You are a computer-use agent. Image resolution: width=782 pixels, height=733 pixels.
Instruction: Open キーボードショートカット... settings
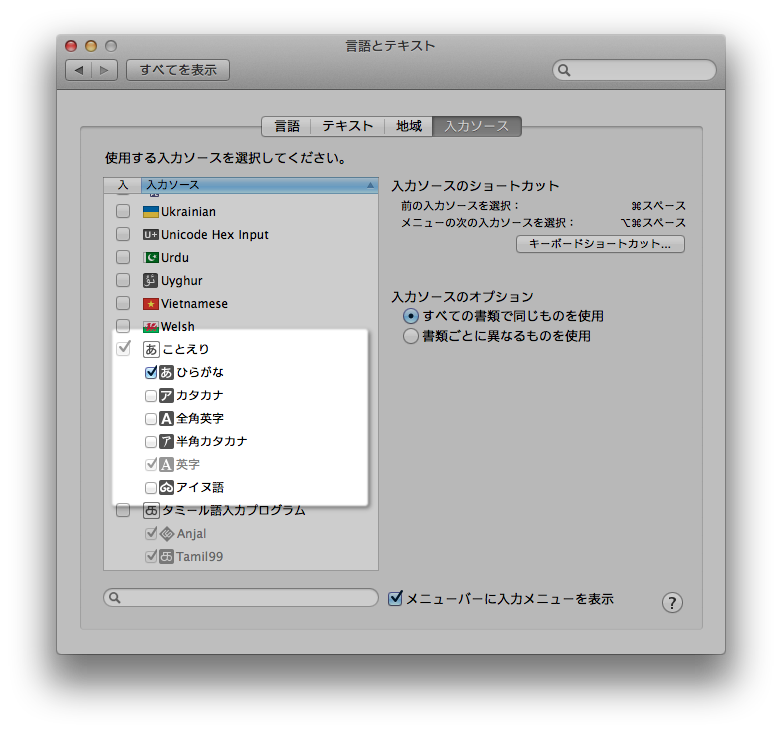pos(600,244)
